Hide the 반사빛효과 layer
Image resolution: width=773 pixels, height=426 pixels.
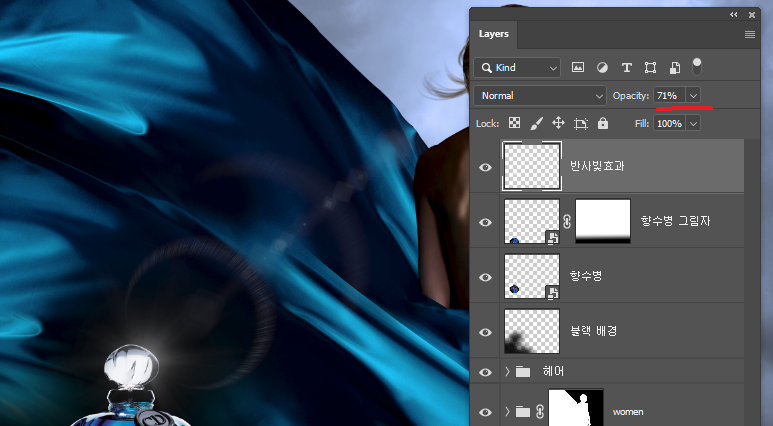(x=485, y=167)
